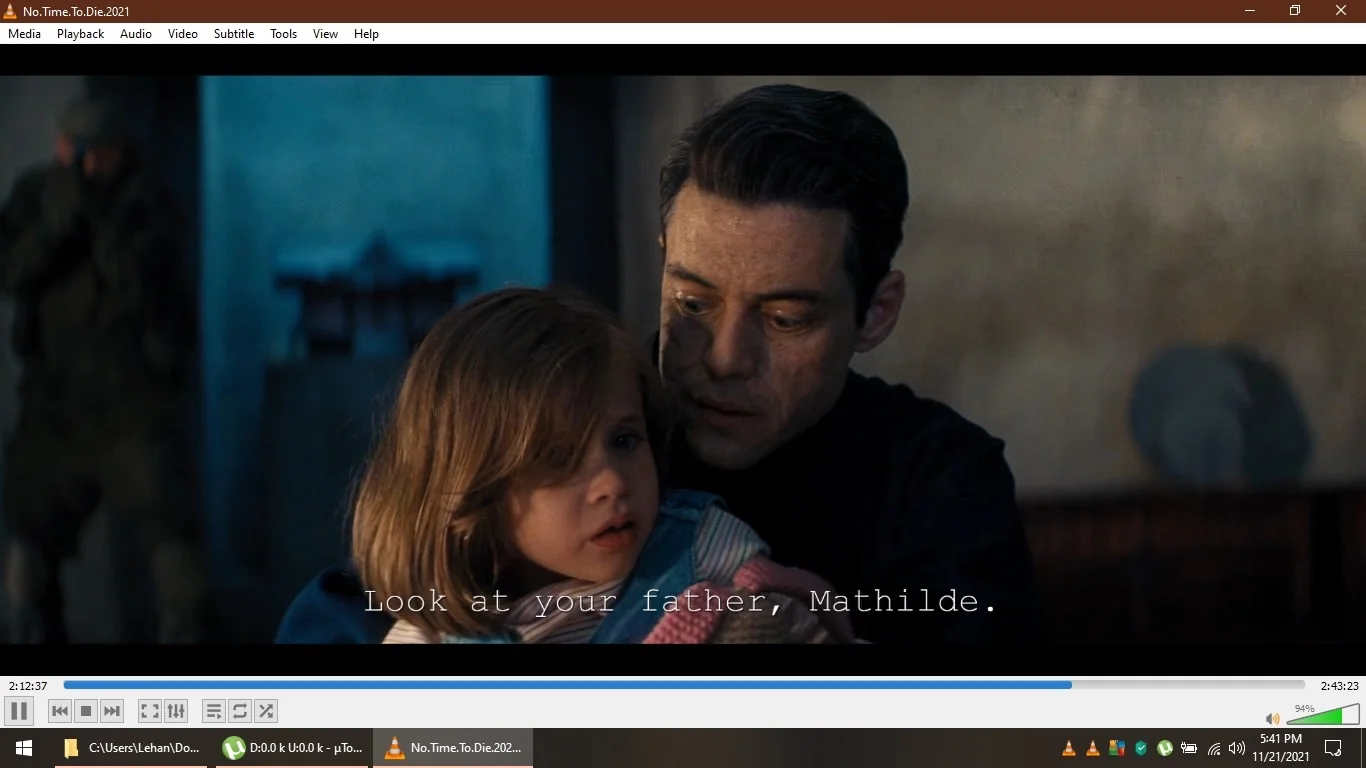Click the VLC cone icon in title bar
The height and width of the screenshot is (768, 1366).
10,11
